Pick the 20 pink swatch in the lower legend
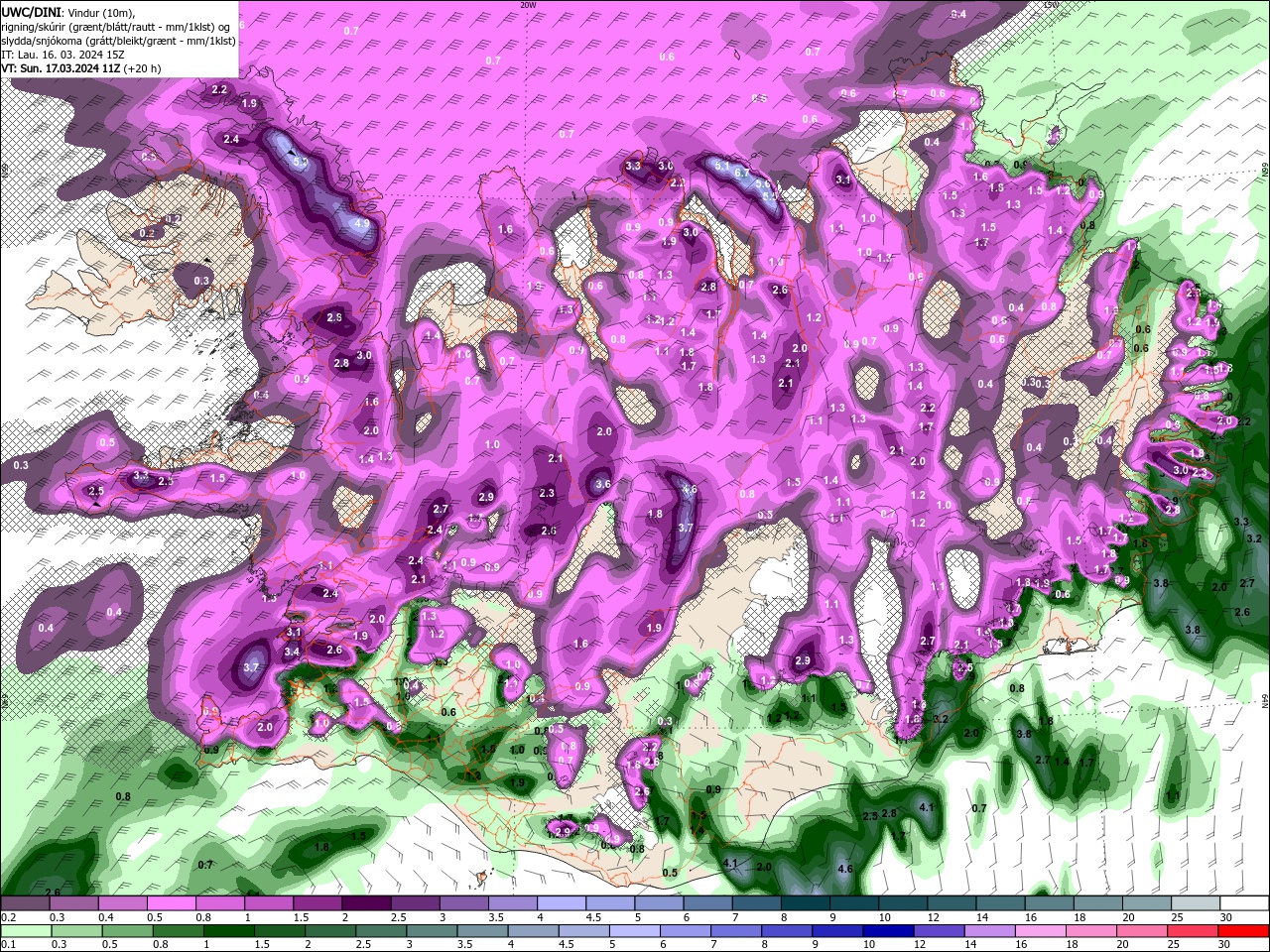Image resolution: width=1270 pixels, height=952 pixels. 1143,931
